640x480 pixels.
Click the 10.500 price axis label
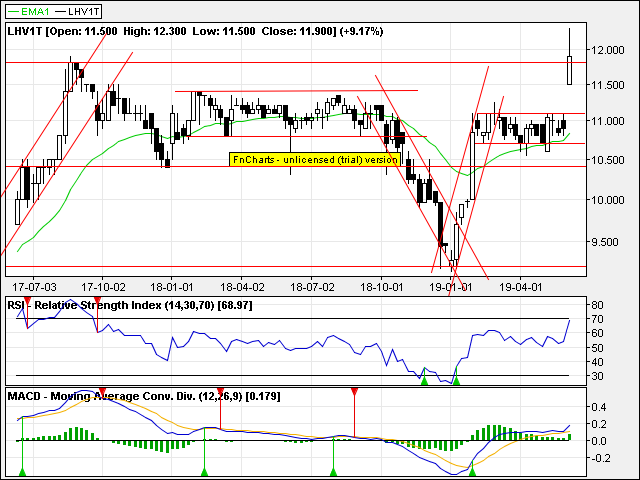[x=608, y=160]
